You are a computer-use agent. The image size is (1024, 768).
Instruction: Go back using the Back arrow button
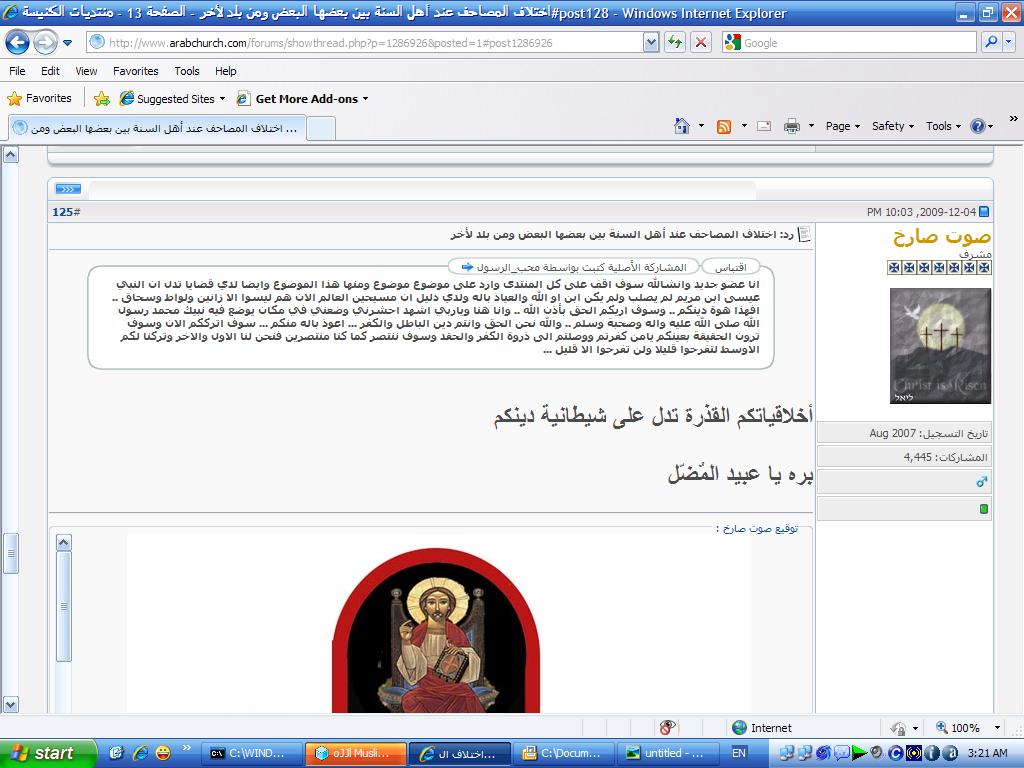tap(17, 43)
